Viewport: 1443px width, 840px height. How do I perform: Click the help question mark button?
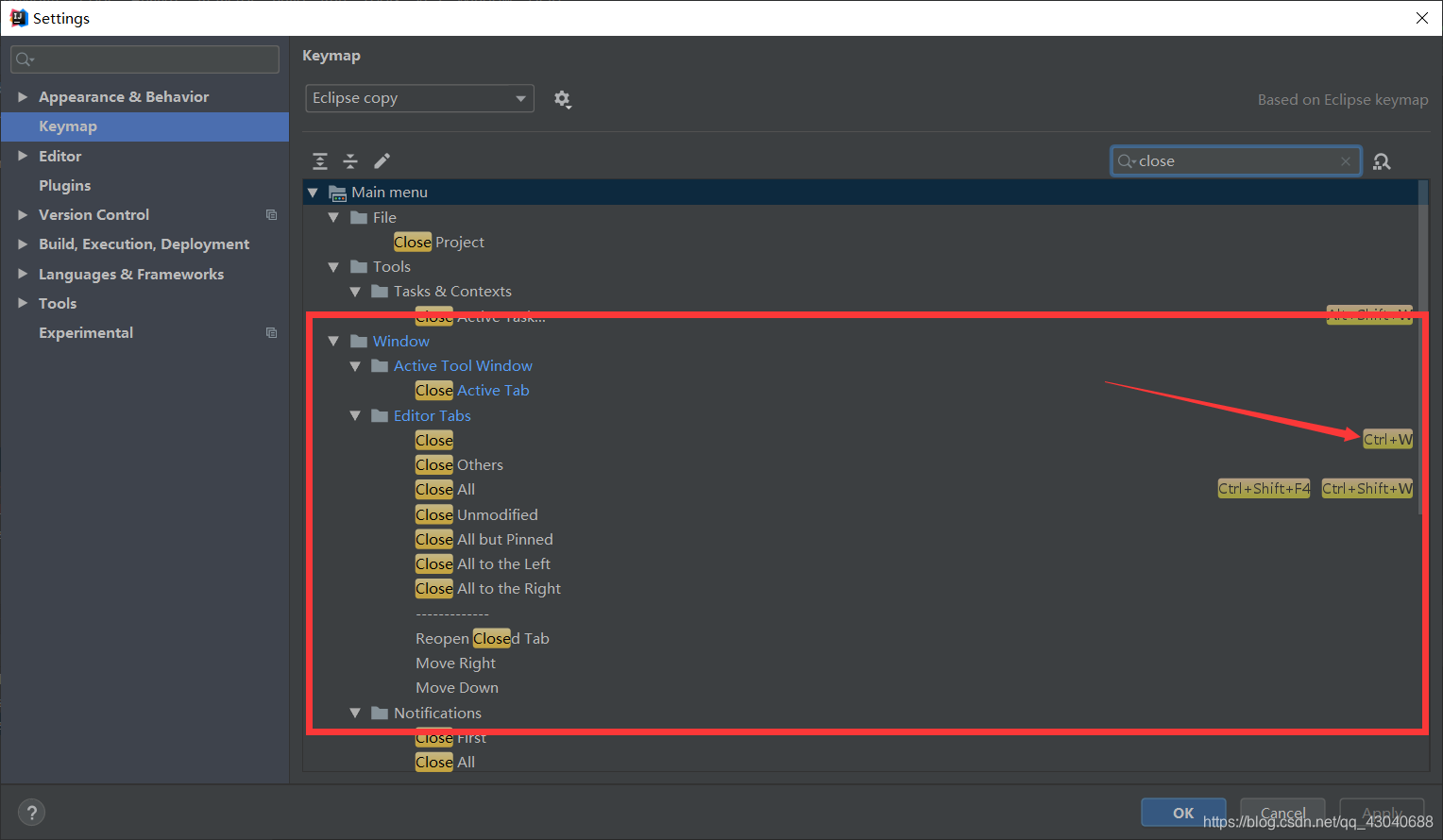[x=31, y=813]
